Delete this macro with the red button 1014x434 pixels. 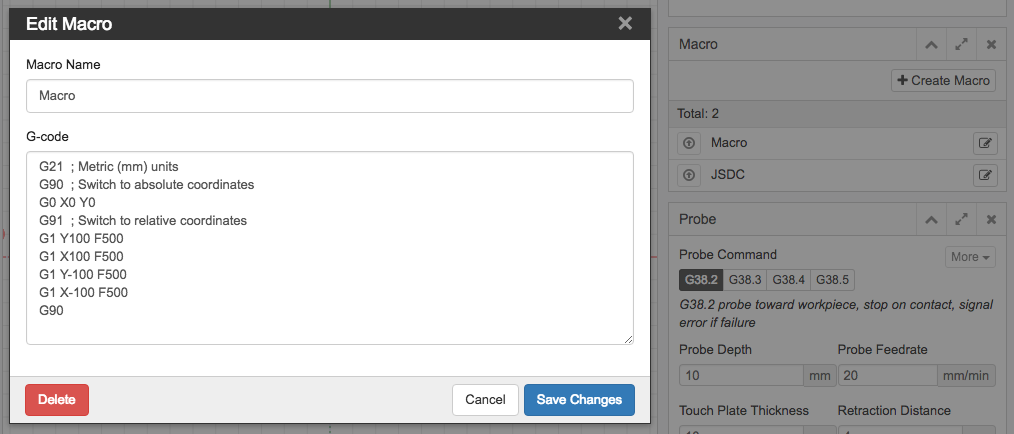[57, 400]
